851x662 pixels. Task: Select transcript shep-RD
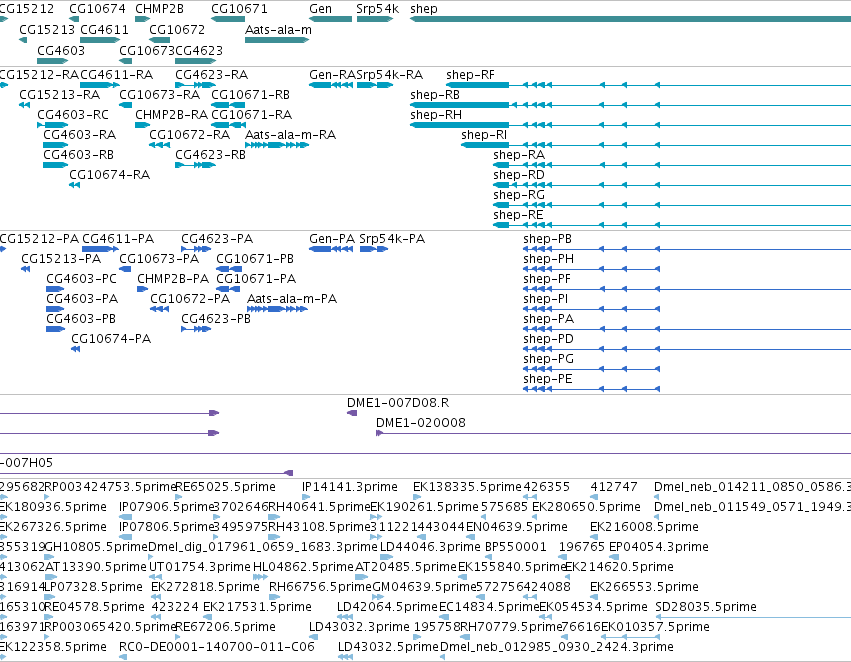pos(519,175)
